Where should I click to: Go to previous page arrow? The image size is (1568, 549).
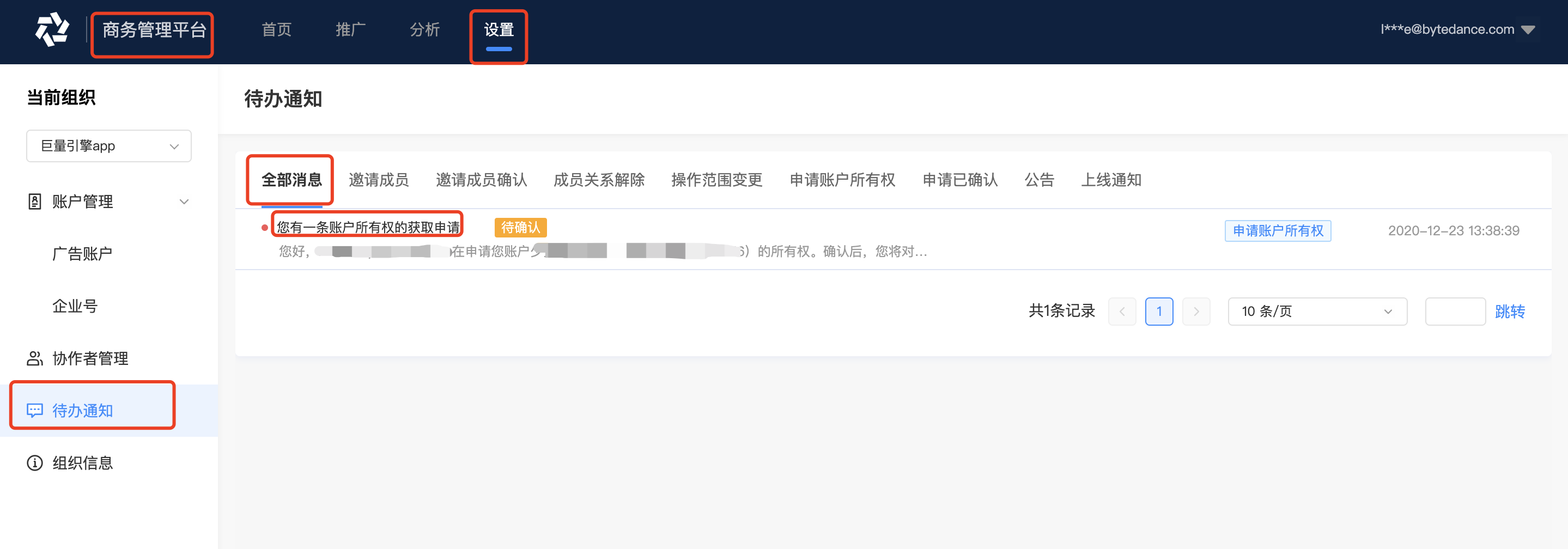[x=1122, y=312]
